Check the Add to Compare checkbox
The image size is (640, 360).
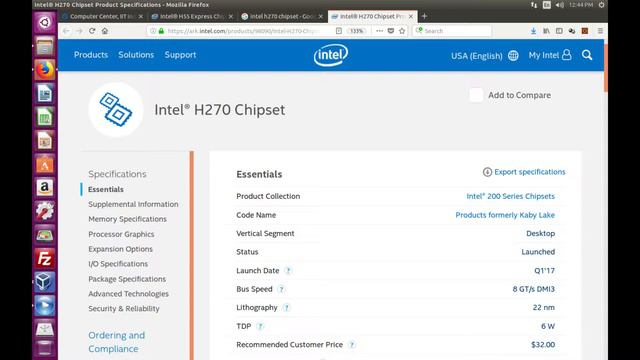476,95
